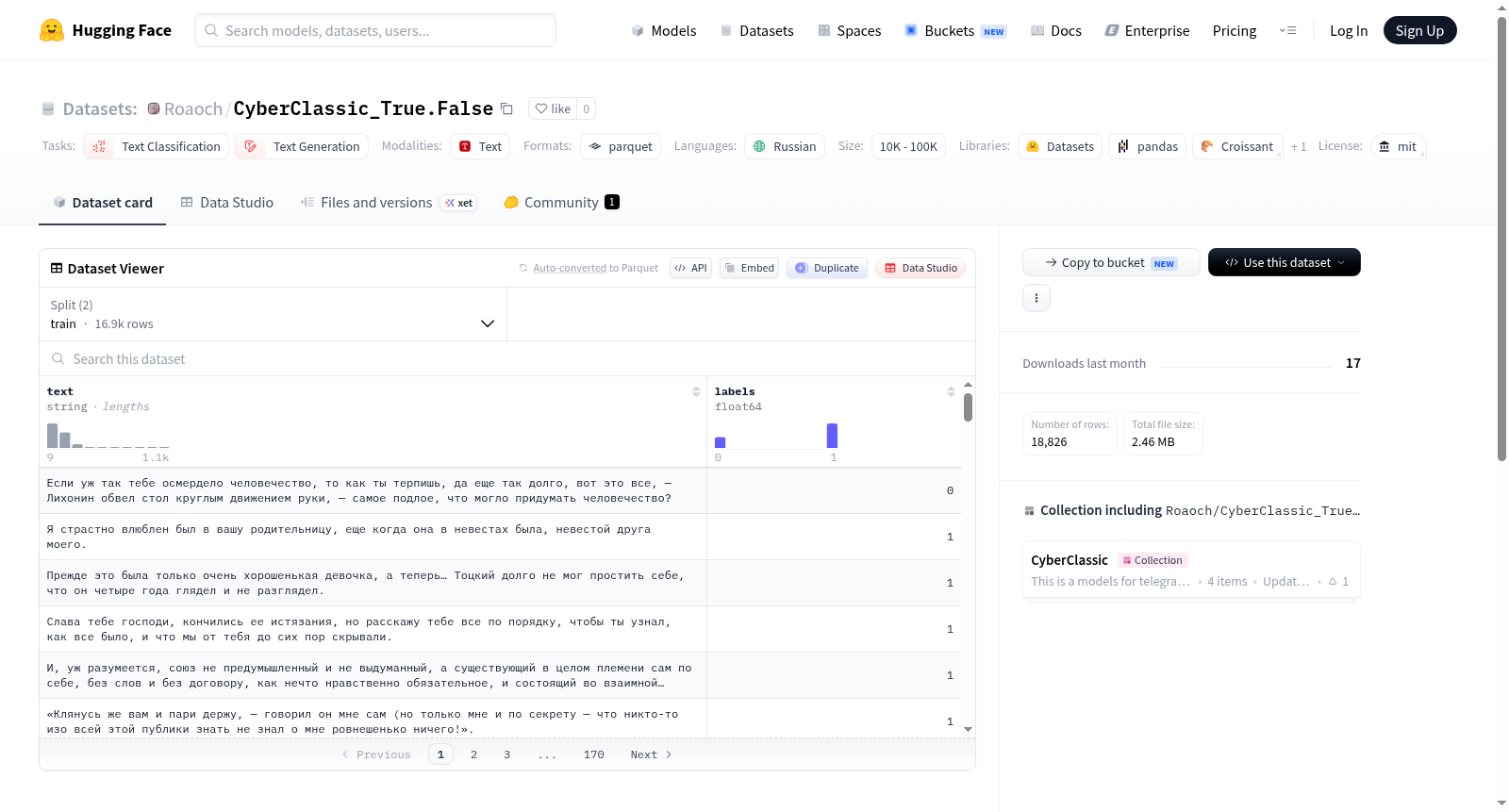Open Spaces in navigation
This screenshot has width=1509, height=812.
point(849,30)
